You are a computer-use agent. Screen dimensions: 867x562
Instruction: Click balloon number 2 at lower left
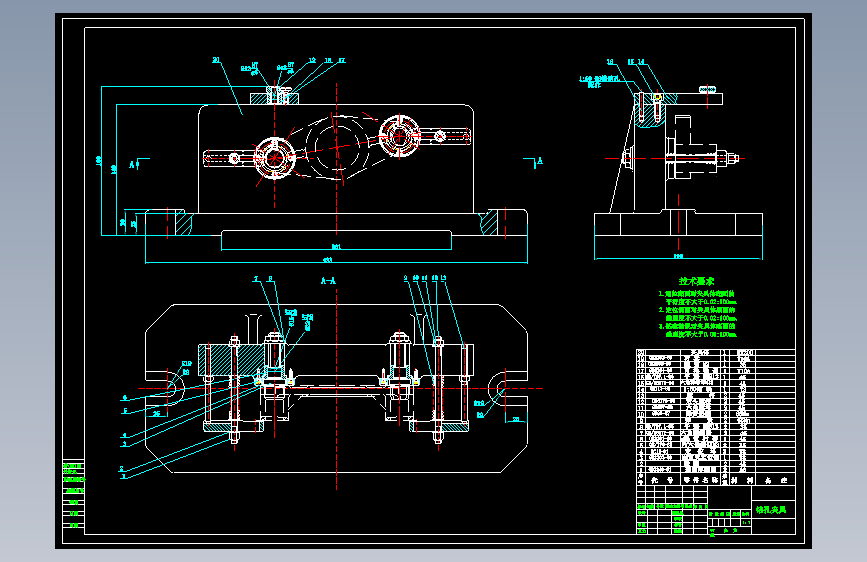(x=122, y=469)
